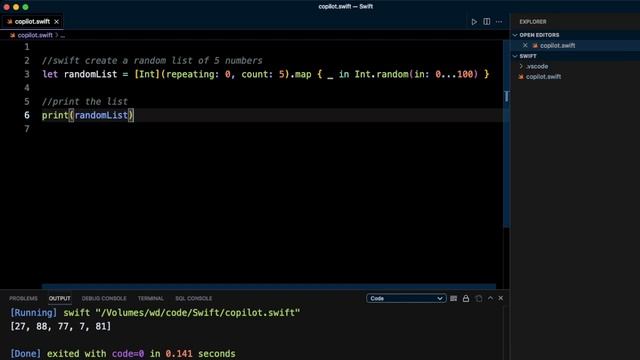640x360 pixels.
Task: Open the Code output channel dropdown
Action: [406, 298]
